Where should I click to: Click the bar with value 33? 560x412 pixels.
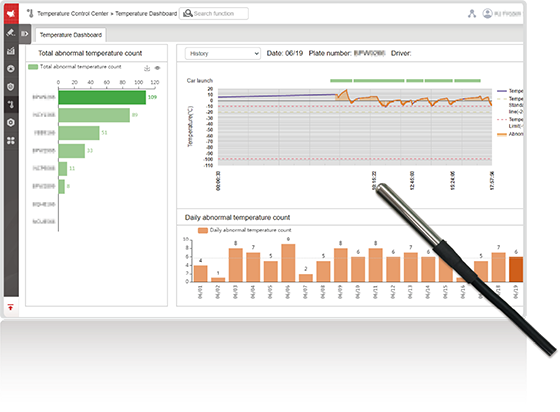pyautogui.click(x=72, y=151)
